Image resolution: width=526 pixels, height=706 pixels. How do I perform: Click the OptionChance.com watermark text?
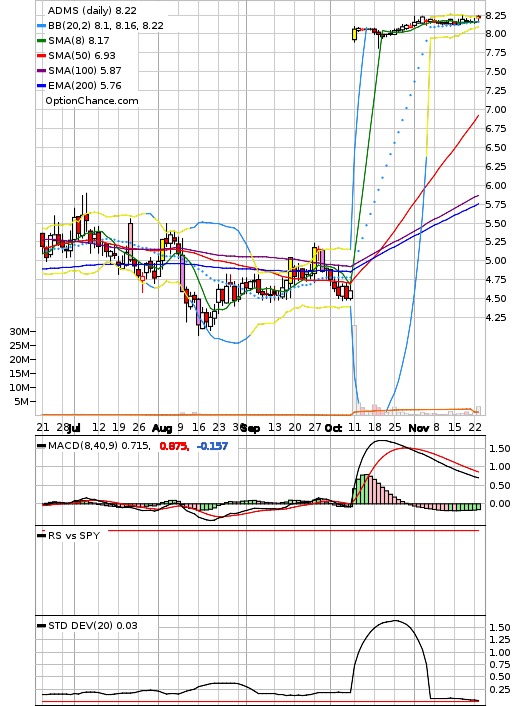[x=92, y=101]
